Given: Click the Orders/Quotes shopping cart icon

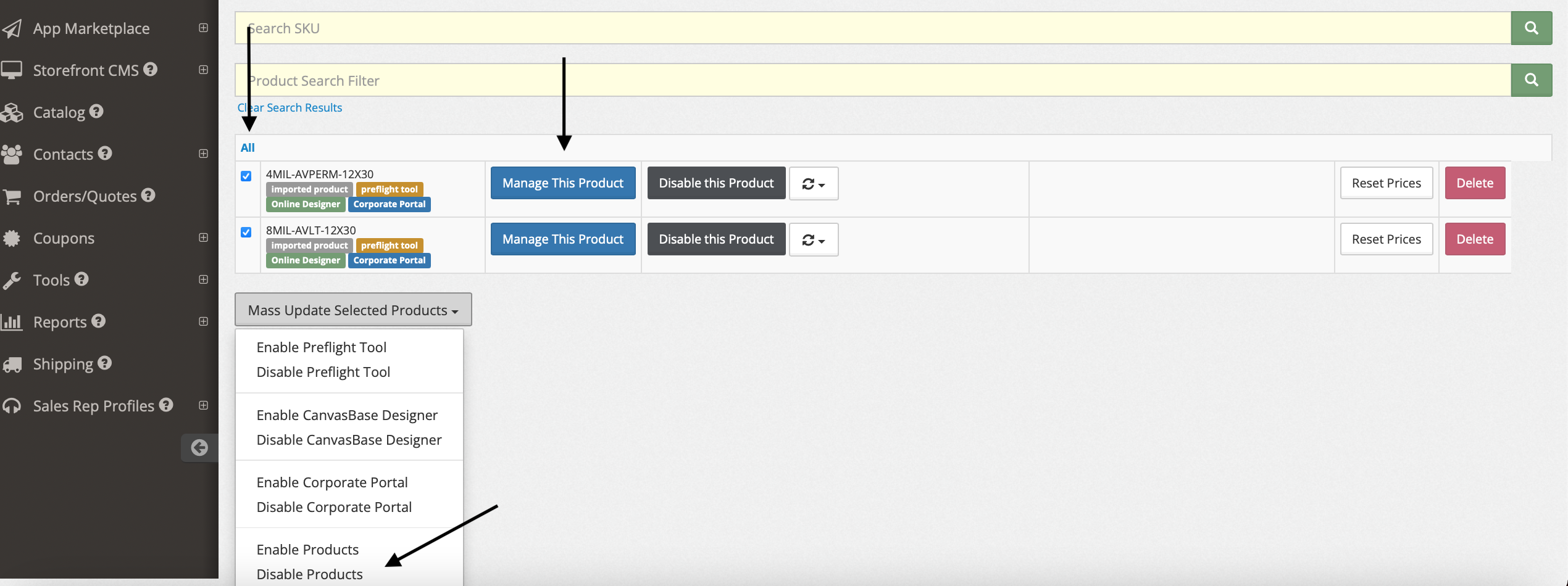Looking at the screenshot, I should (12, 196).
